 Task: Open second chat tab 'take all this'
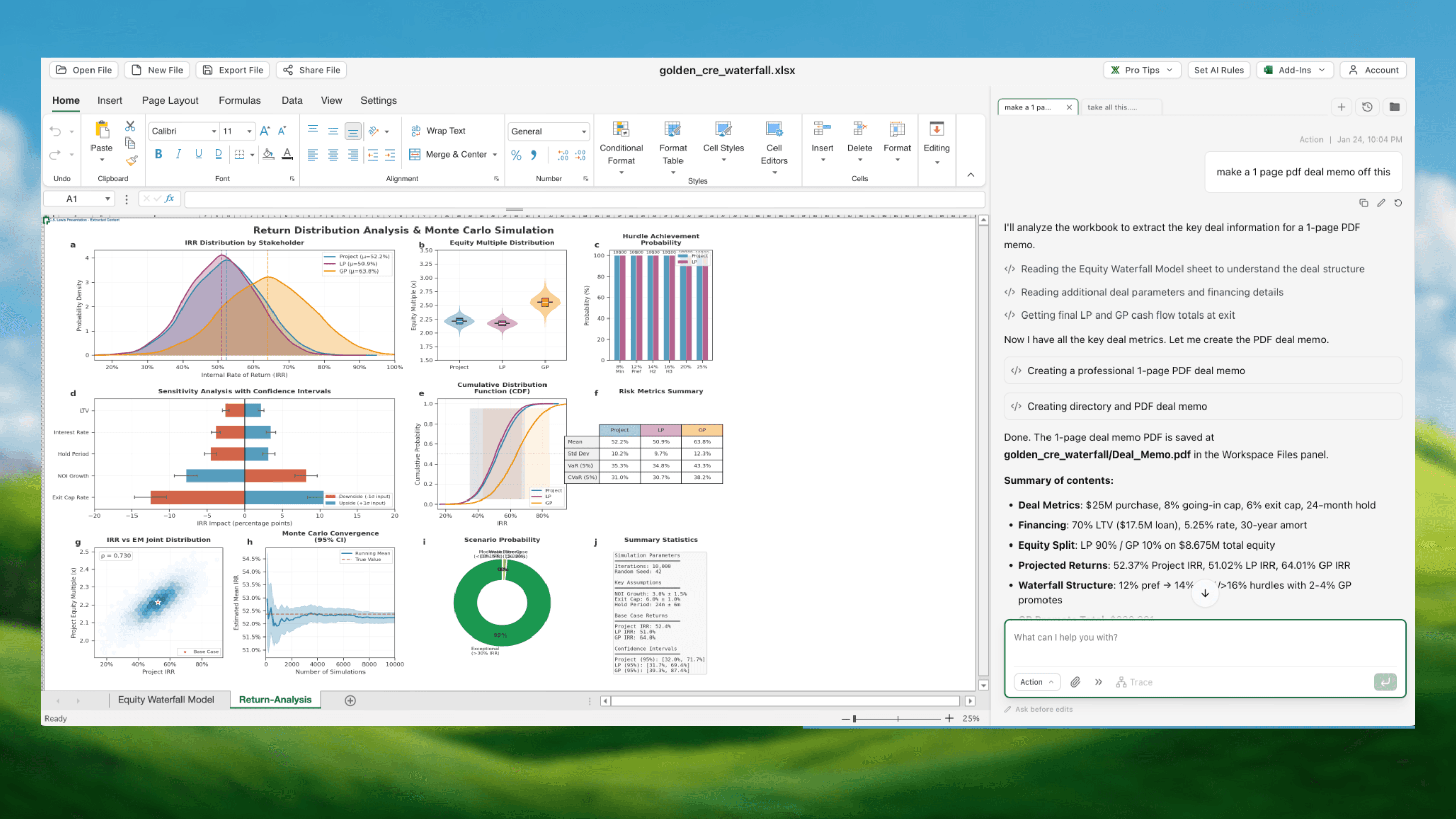1121,107
